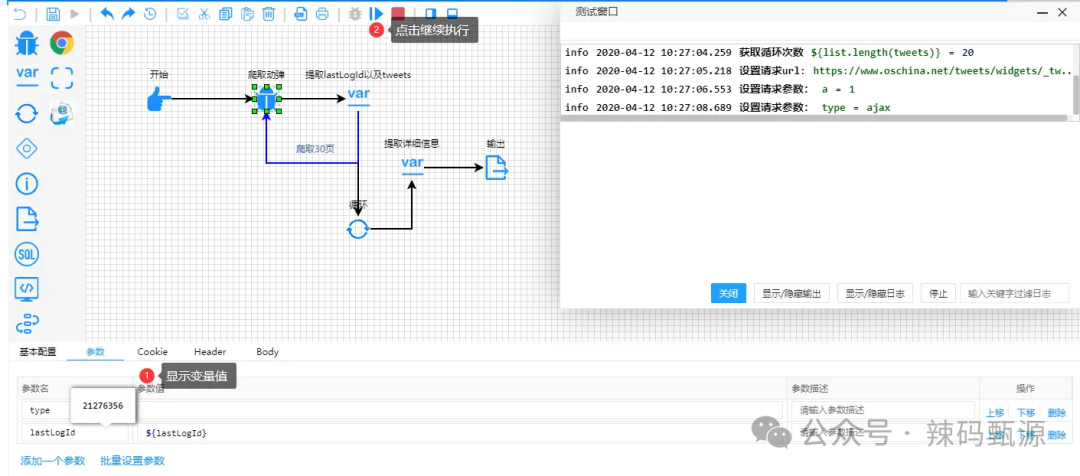Toggle the side panel layout icon
1080x476 pixels.
pos(430,13)
